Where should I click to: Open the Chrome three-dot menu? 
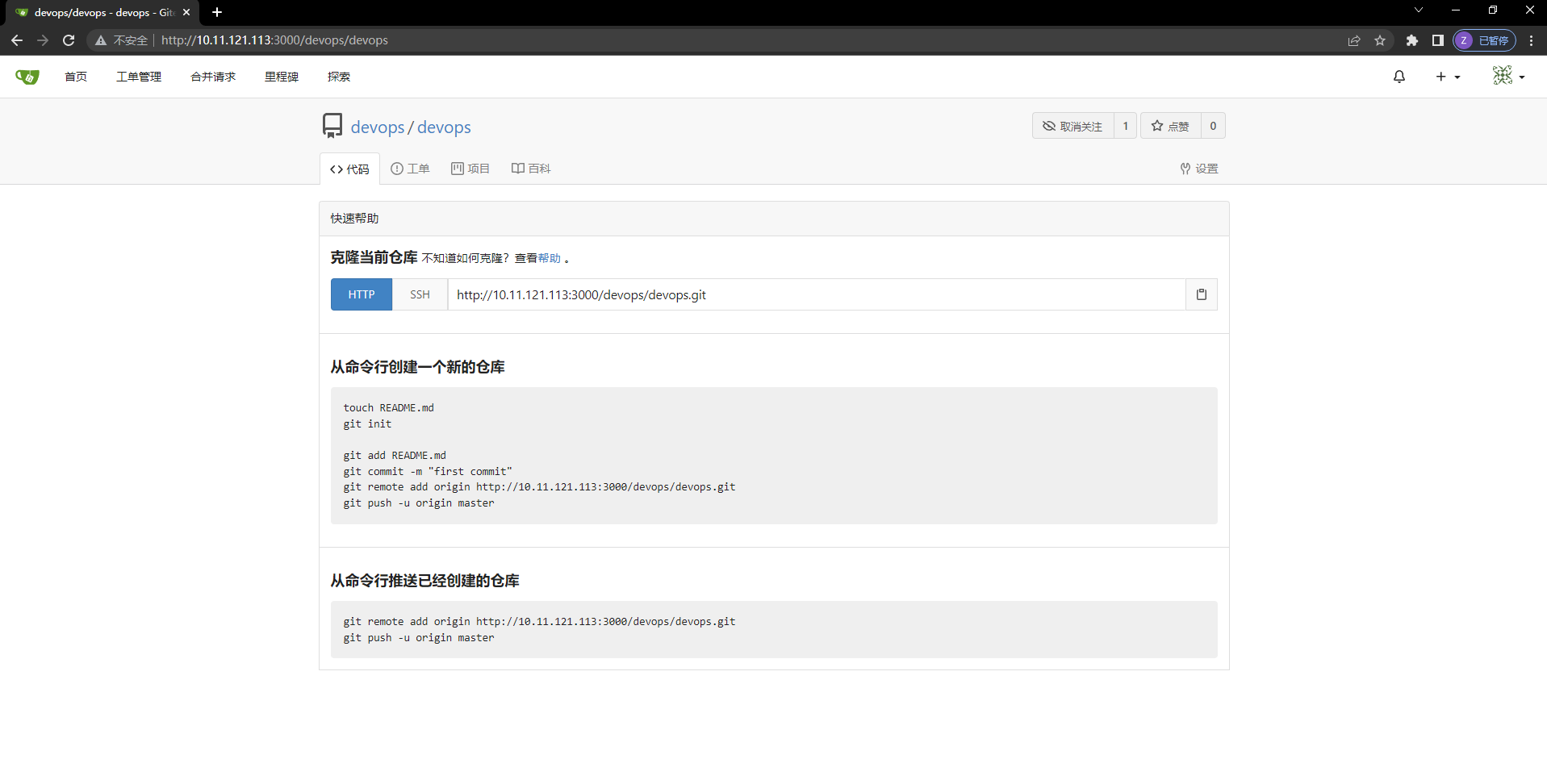pyautogui.click(x=1532, y=40)
